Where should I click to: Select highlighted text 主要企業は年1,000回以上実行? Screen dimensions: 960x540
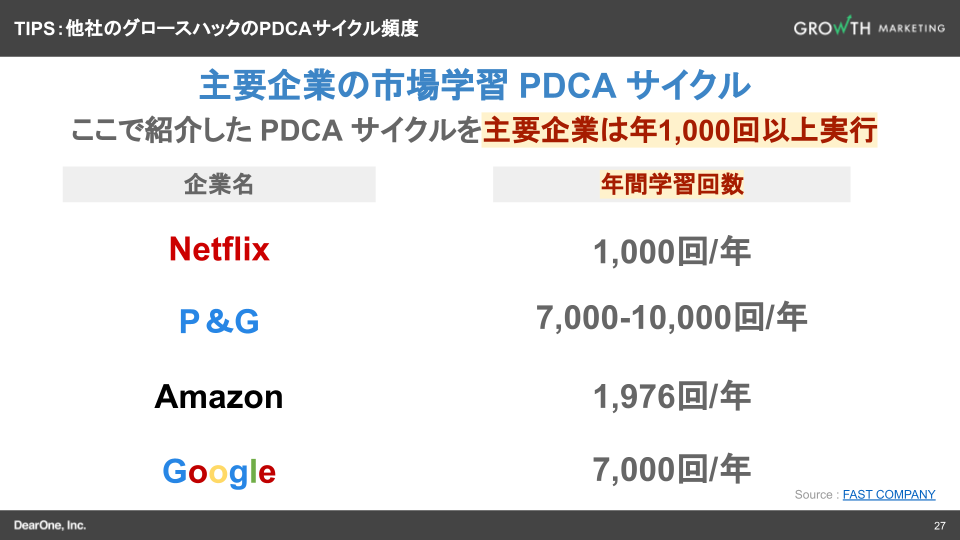tap(680, 130)
